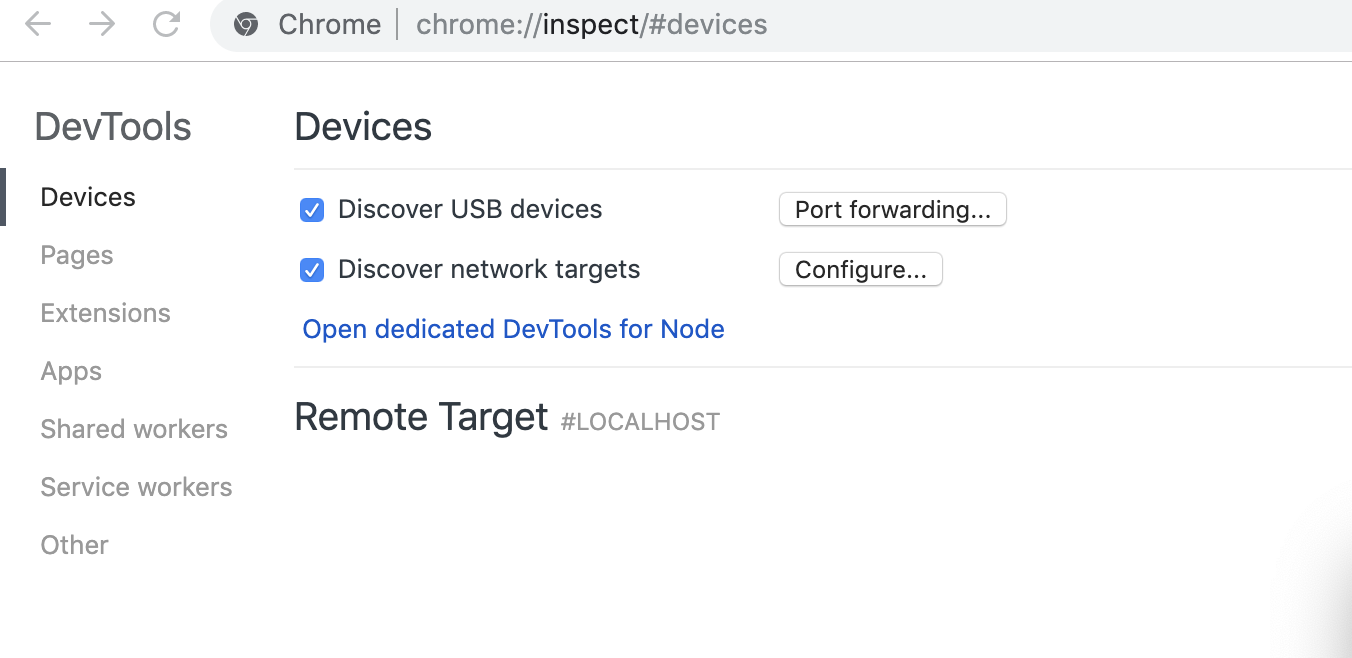Select the Other sidebar entry
This screenshot has width=1352, height=658.
coord(74,545)
